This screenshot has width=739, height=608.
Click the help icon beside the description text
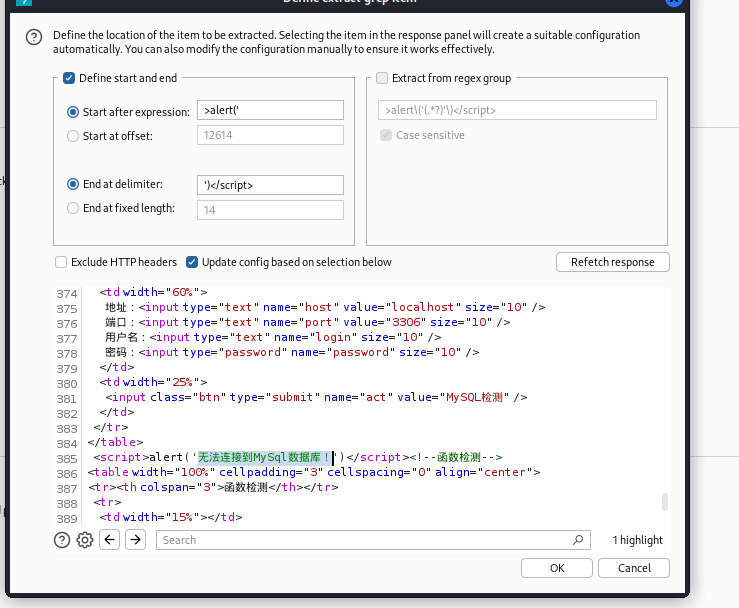tap(34, 37)
